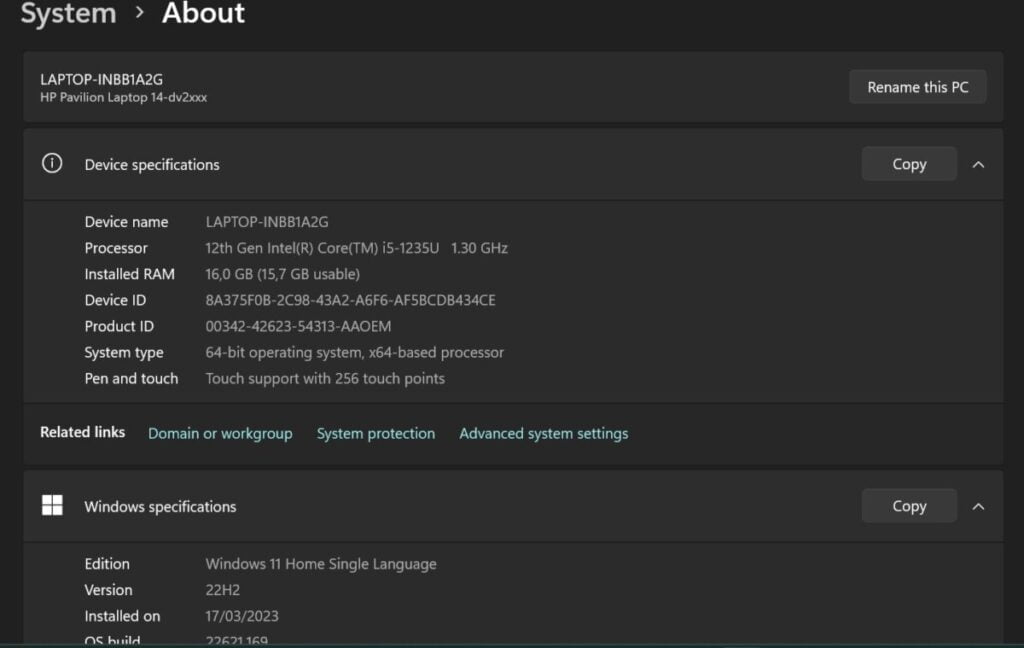Click the Version value 22H2

click(224, 589)
